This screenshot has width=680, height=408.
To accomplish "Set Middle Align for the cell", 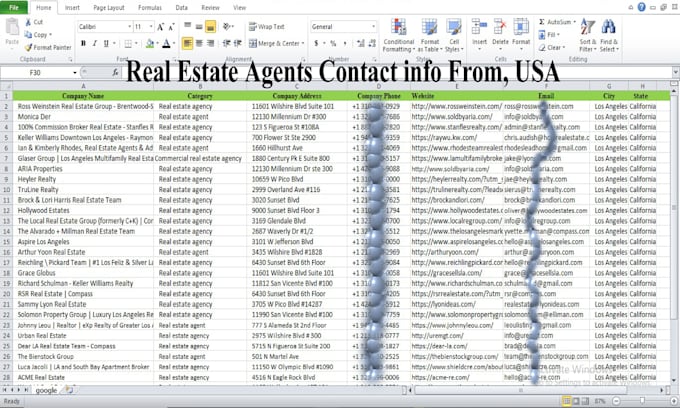I will click(199, 27).
